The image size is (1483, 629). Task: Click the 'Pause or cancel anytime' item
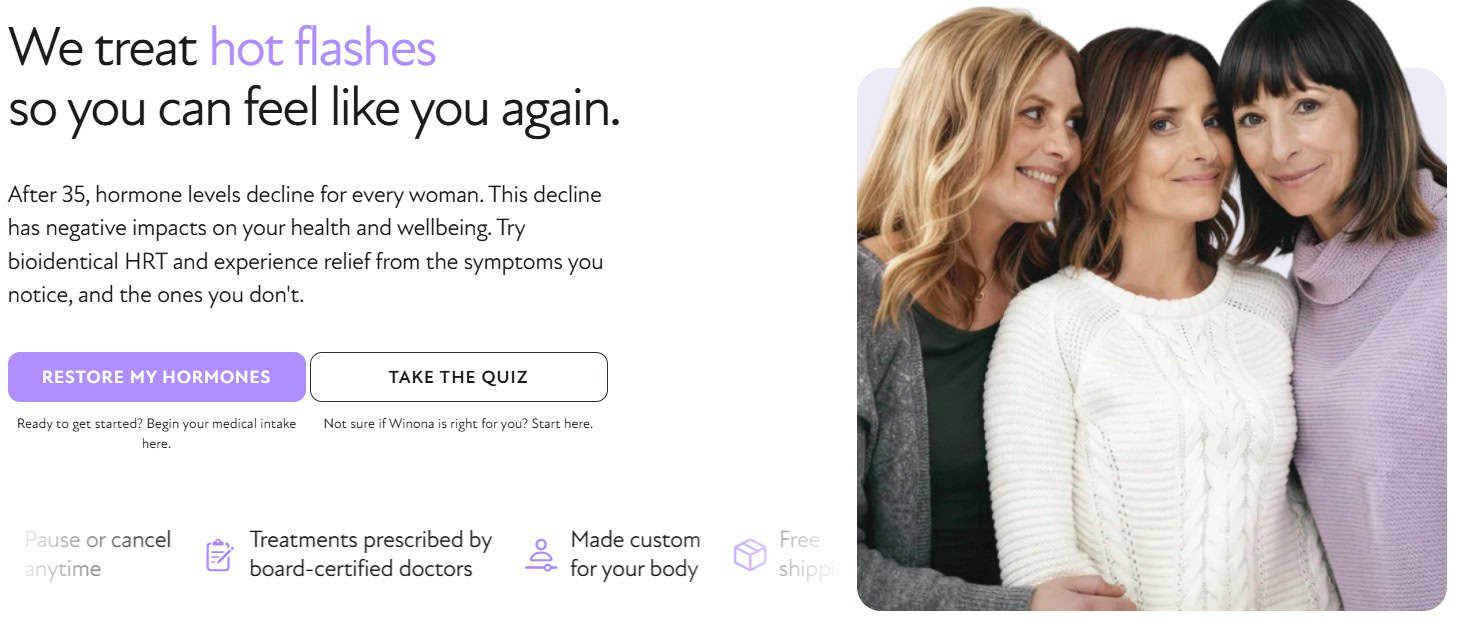coord(98,554)
